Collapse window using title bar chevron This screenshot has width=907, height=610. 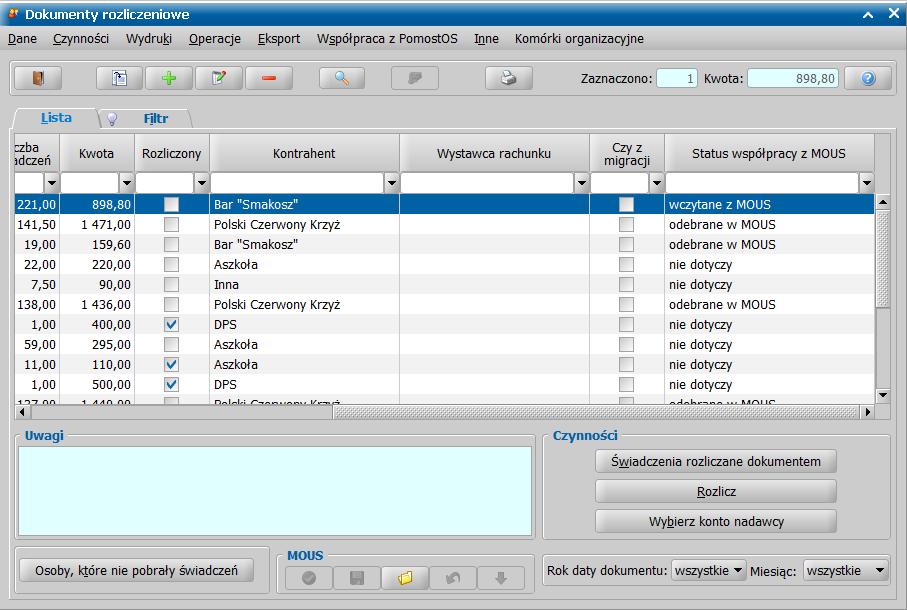868,14
